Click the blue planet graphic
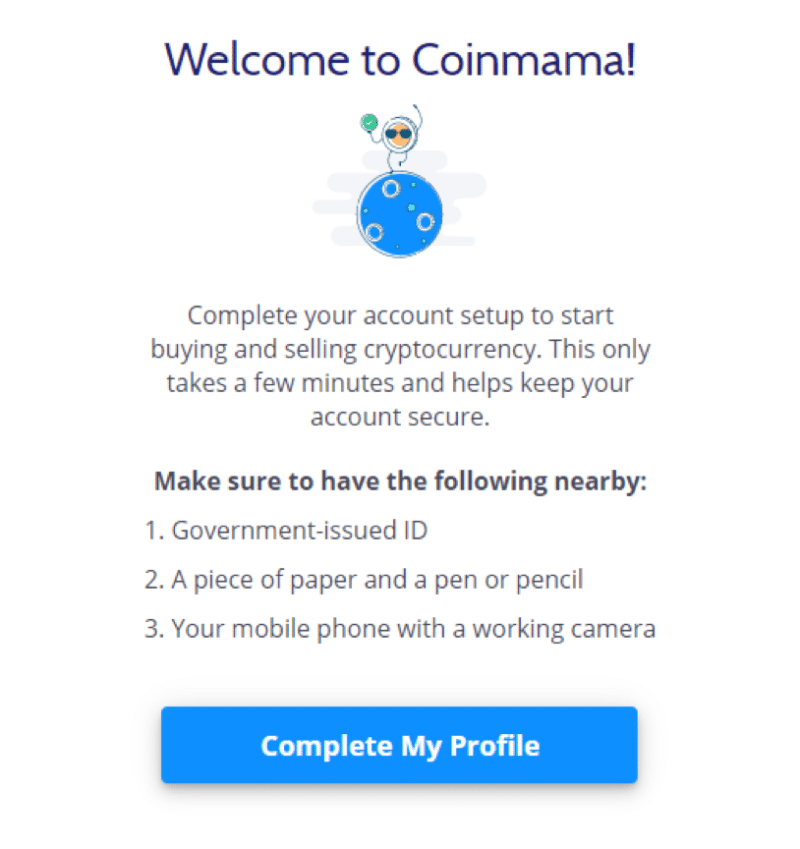 click(399, 214)
